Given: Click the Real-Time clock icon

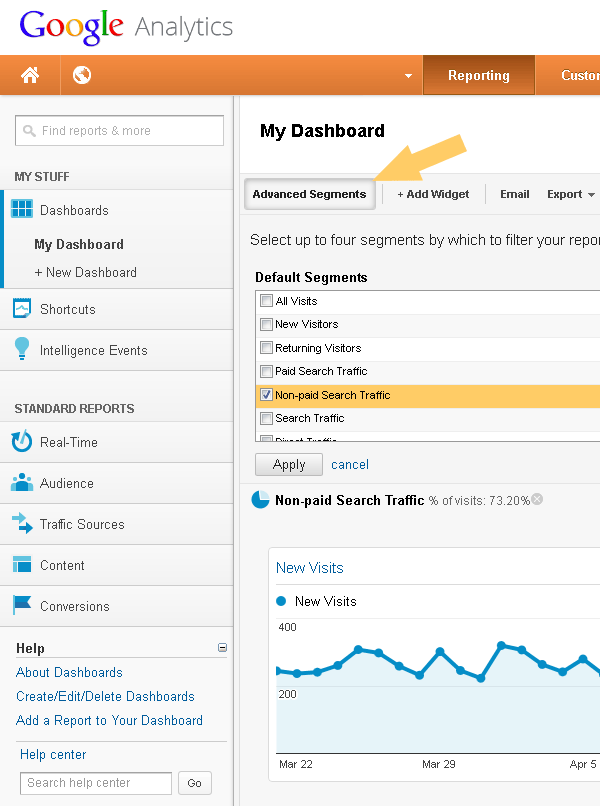Looking at the screenshot, I should 22,442.
